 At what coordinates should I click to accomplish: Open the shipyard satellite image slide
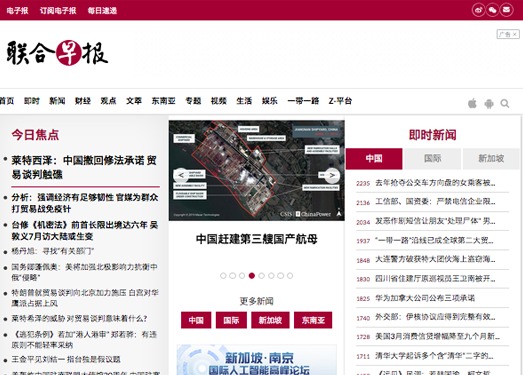coord(256,170)
